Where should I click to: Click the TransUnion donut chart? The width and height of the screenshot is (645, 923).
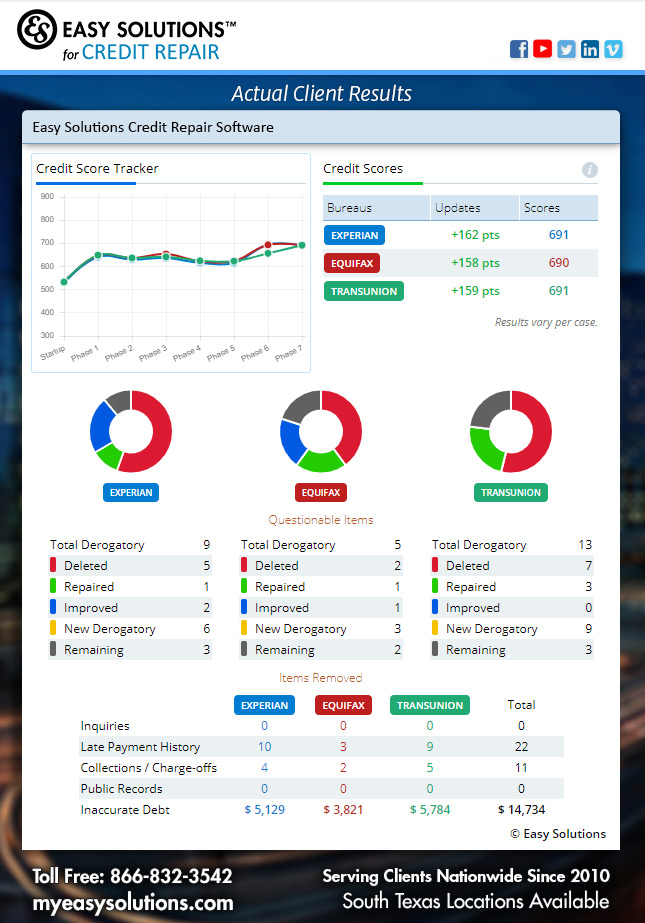coord(510,431)
